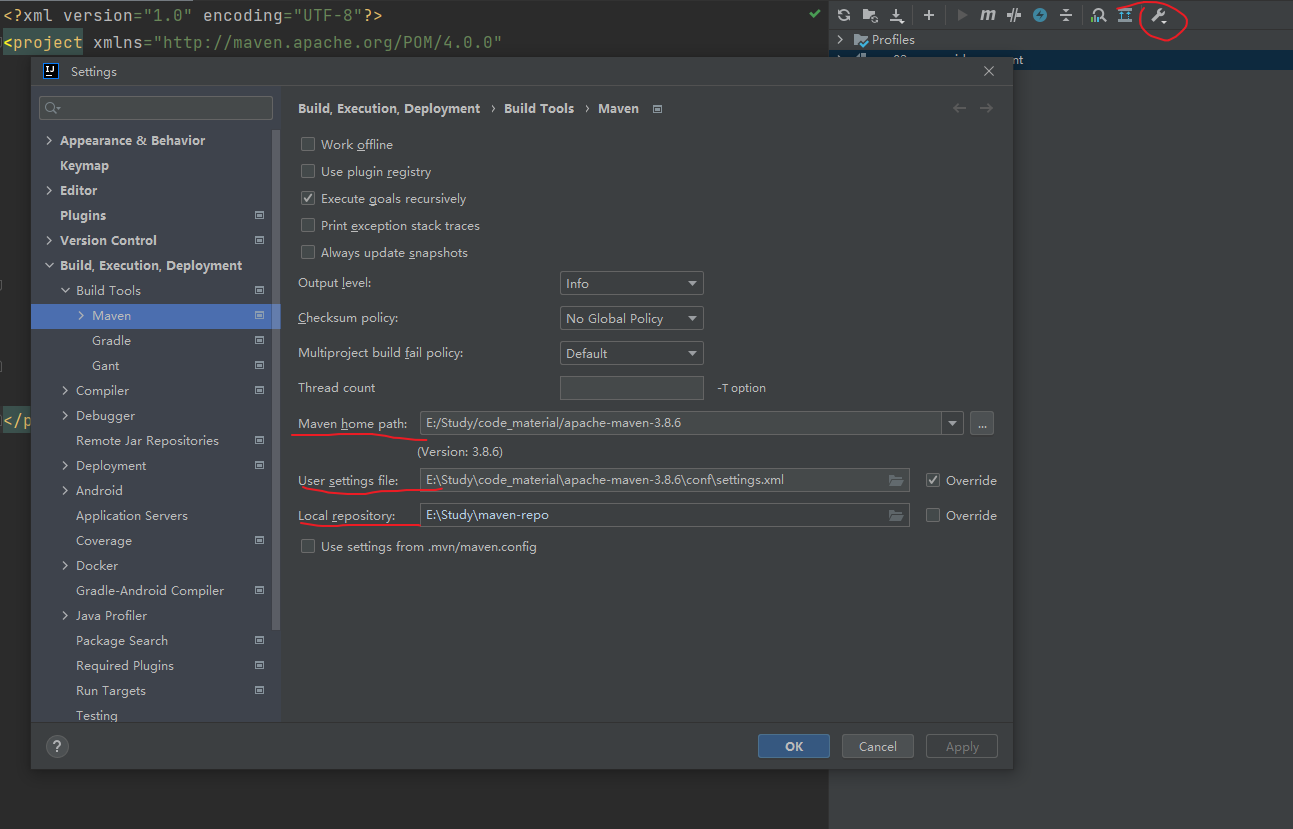This screenshot has height=829, width=1293.
Task: Uncheck Override for User settings file
Action: tap(933, 481)
